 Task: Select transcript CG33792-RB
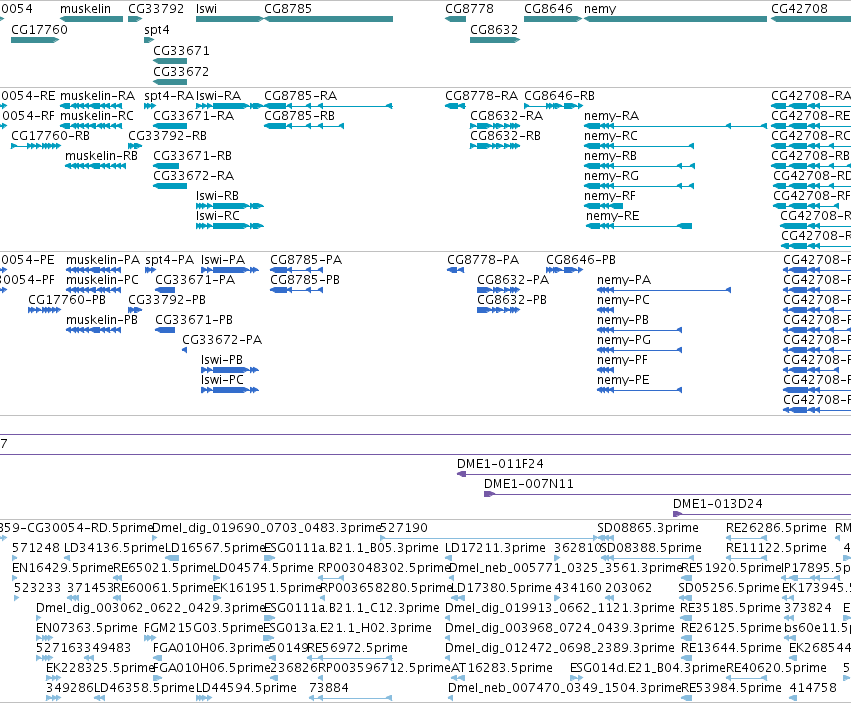coord(135,146)
